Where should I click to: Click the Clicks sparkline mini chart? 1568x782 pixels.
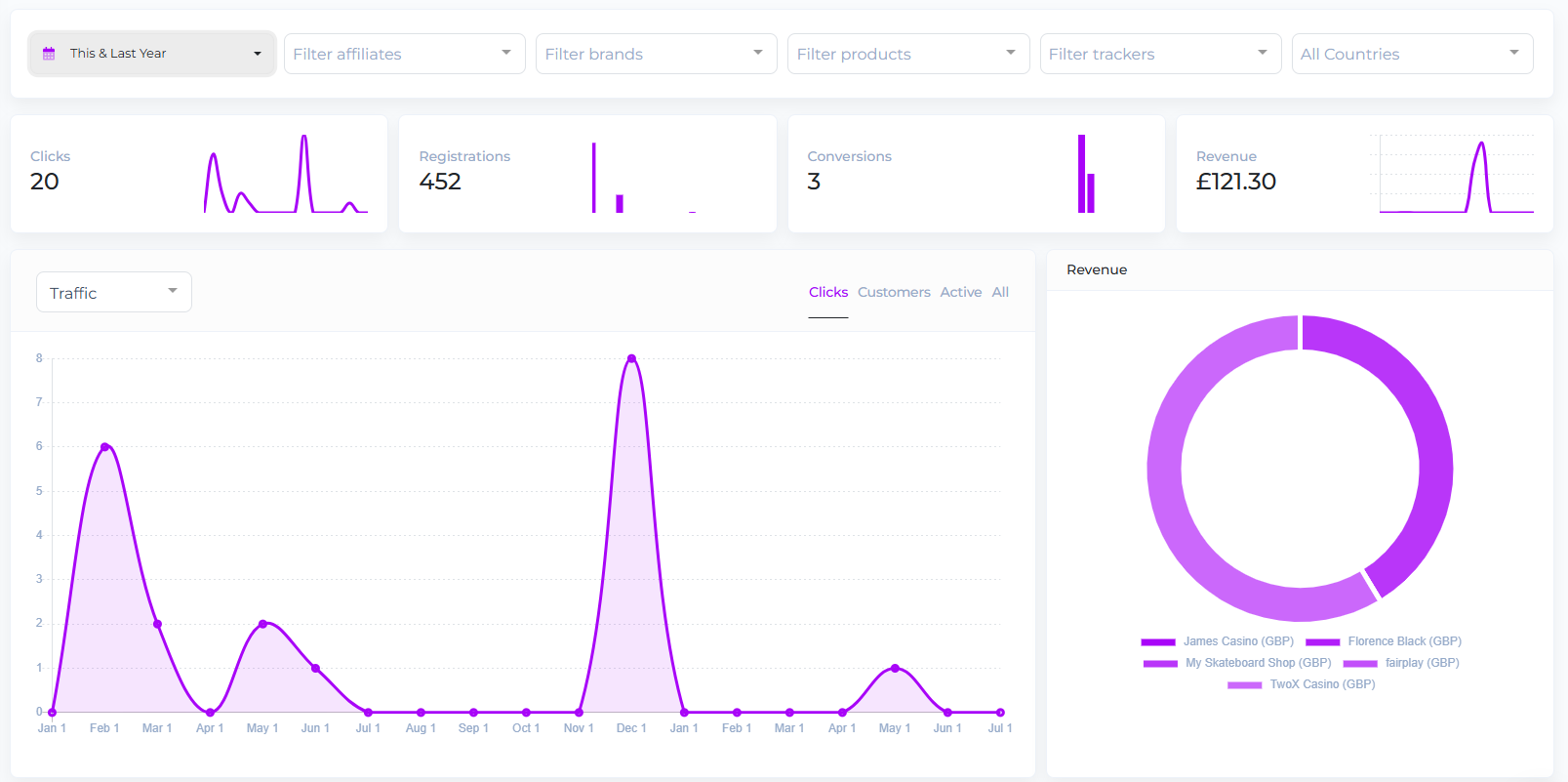pyautogui.click(x=286, y=174)
